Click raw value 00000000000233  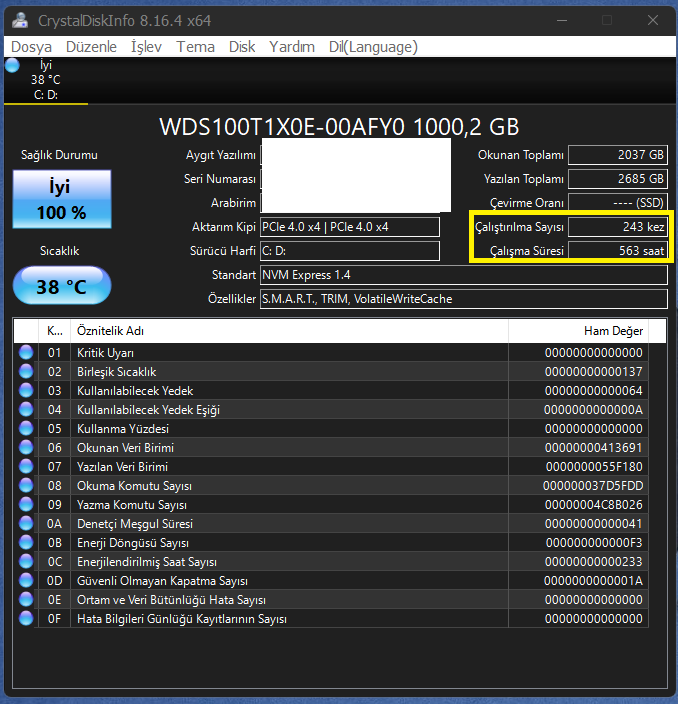tap(594, 562)
